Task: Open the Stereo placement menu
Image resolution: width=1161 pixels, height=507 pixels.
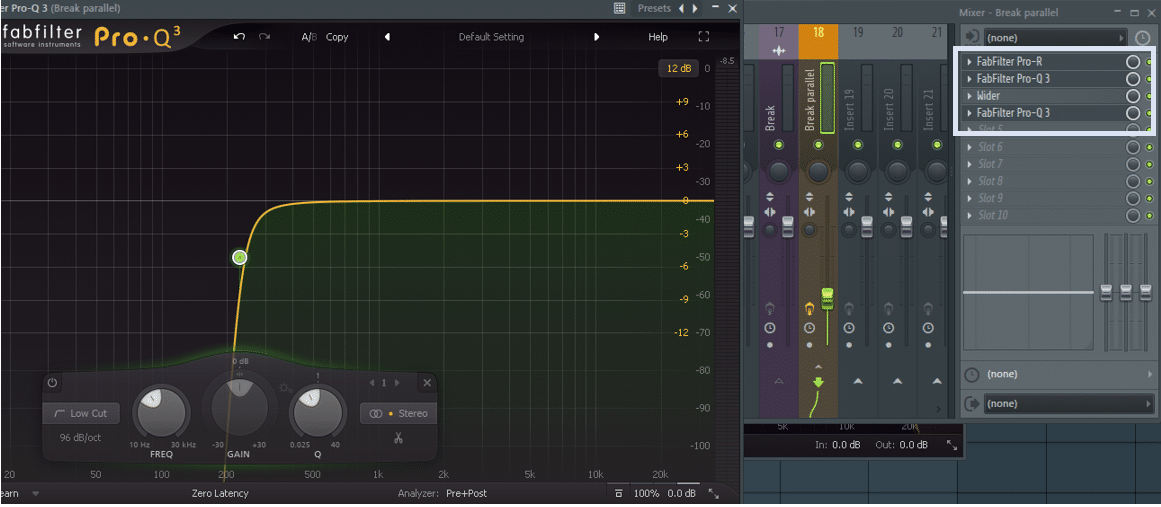Action: click(398, 414)
